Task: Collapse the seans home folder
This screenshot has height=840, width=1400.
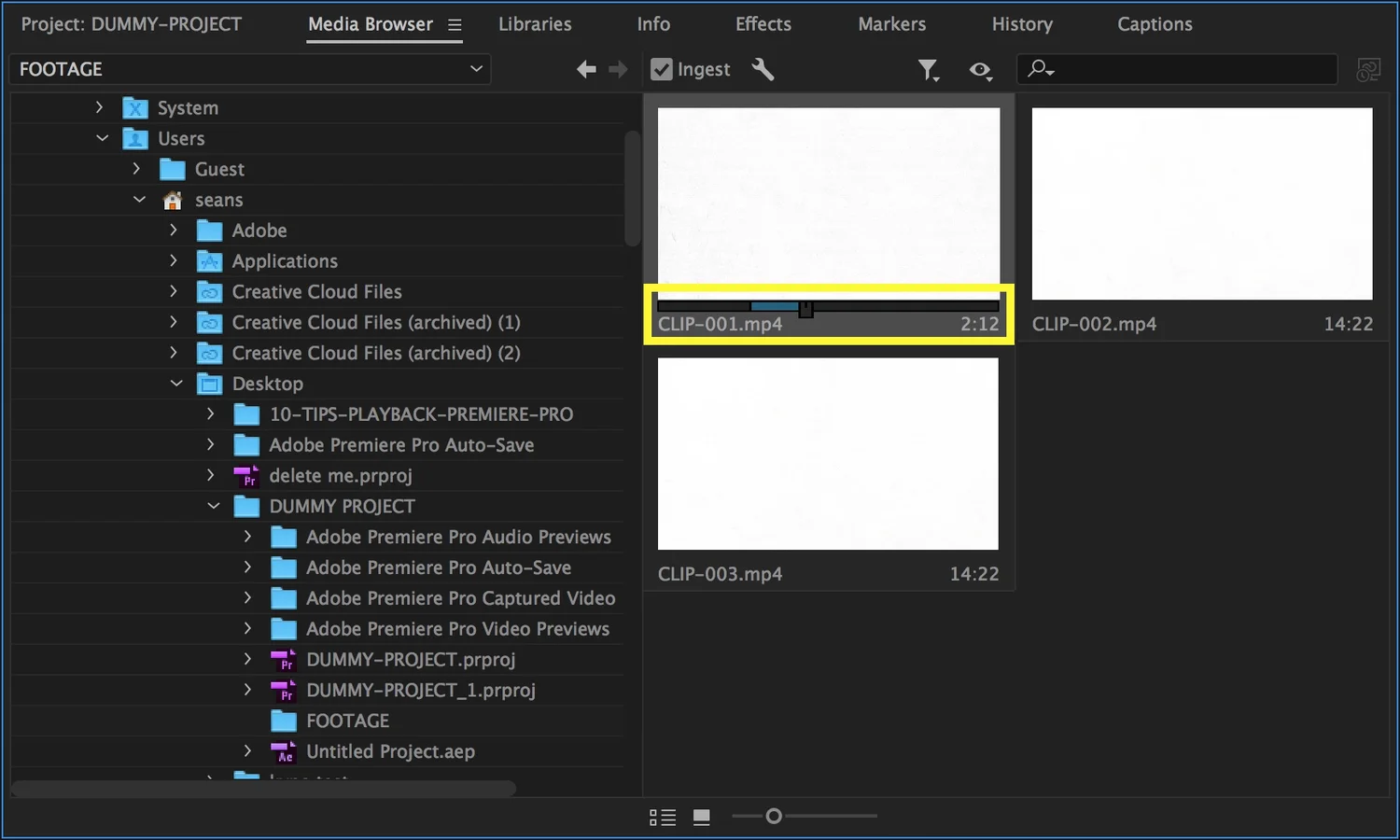Action: tap(139, 200)
